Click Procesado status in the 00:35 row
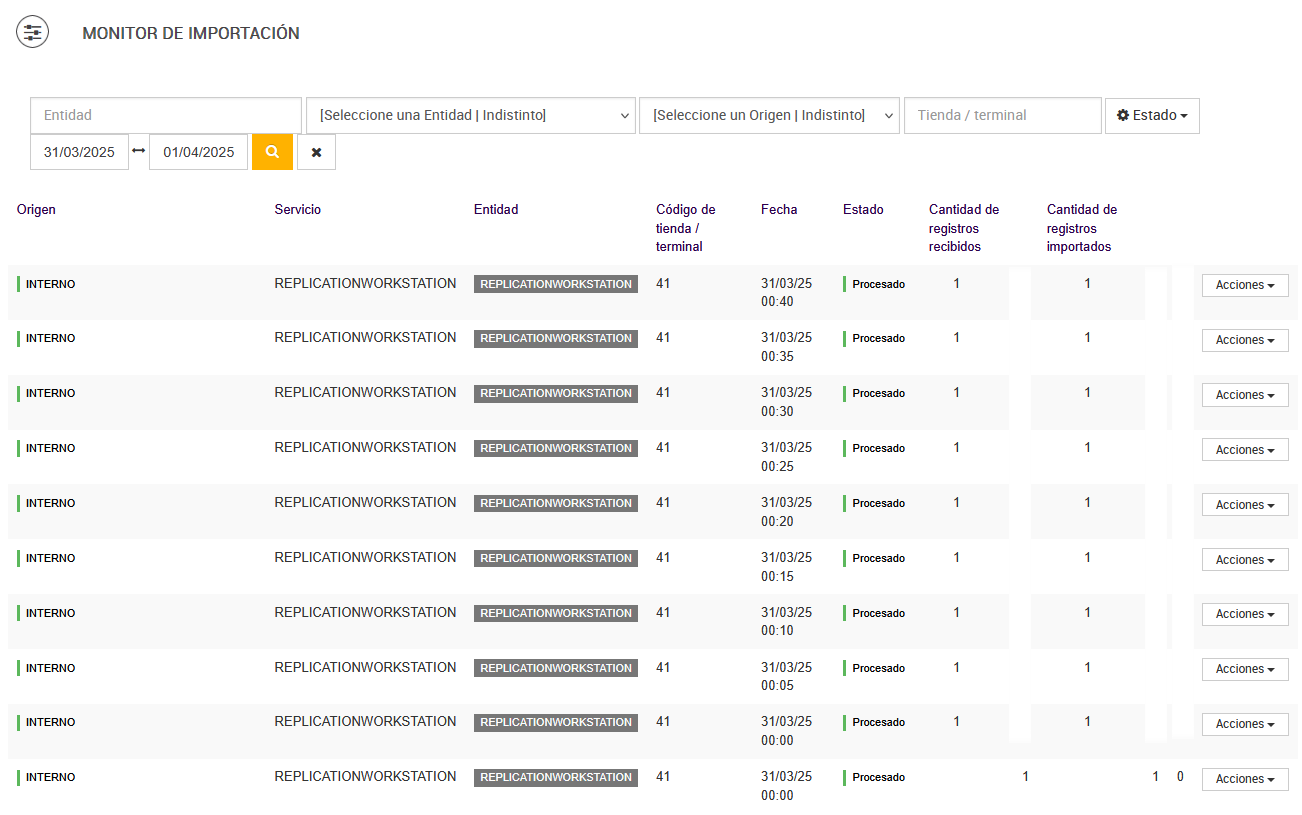1302x815 pixels. click(878, 339)
